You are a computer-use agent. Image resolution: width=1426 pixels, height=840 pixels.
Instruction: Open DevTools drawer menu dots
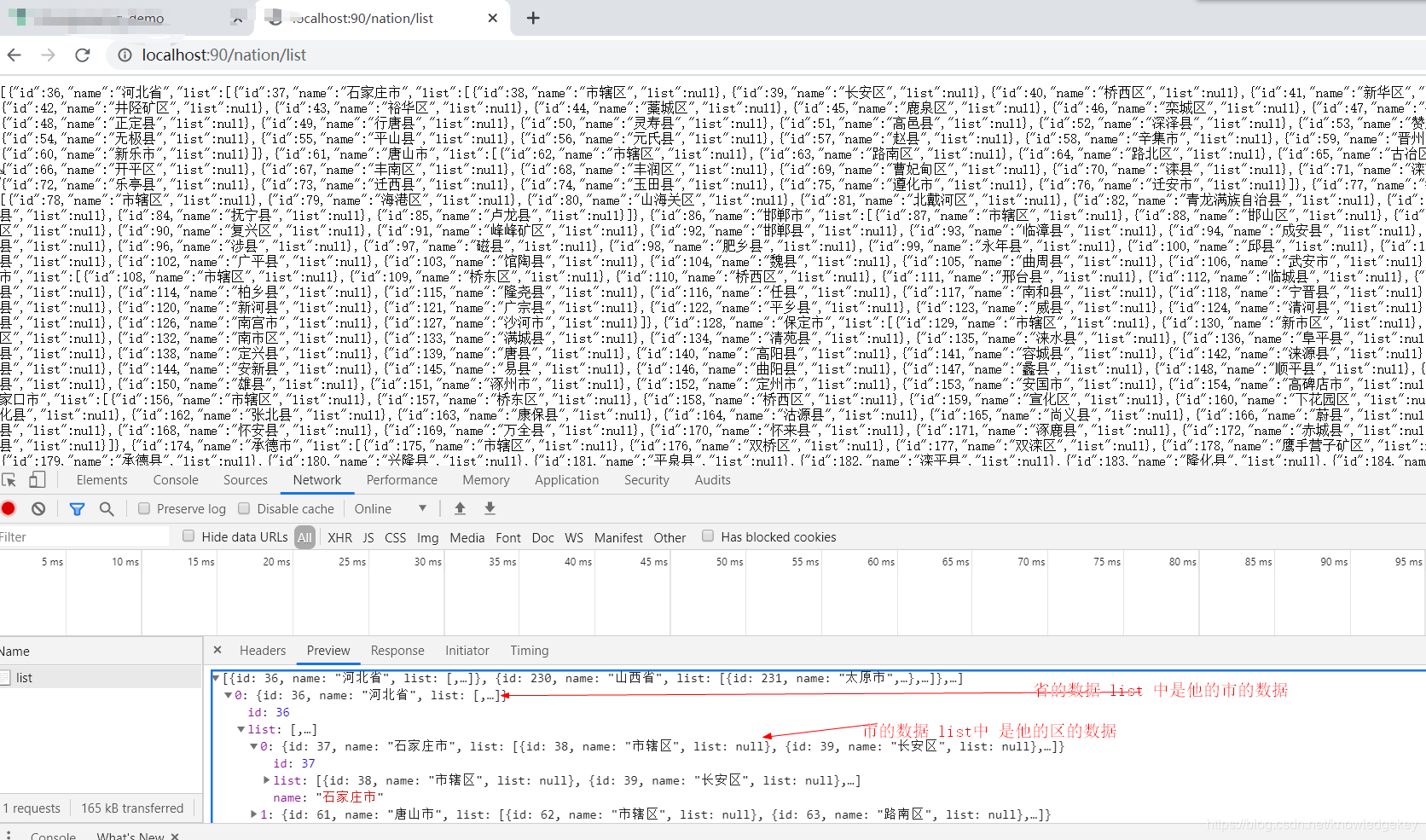pyautogui.click(x=9, y=835)
